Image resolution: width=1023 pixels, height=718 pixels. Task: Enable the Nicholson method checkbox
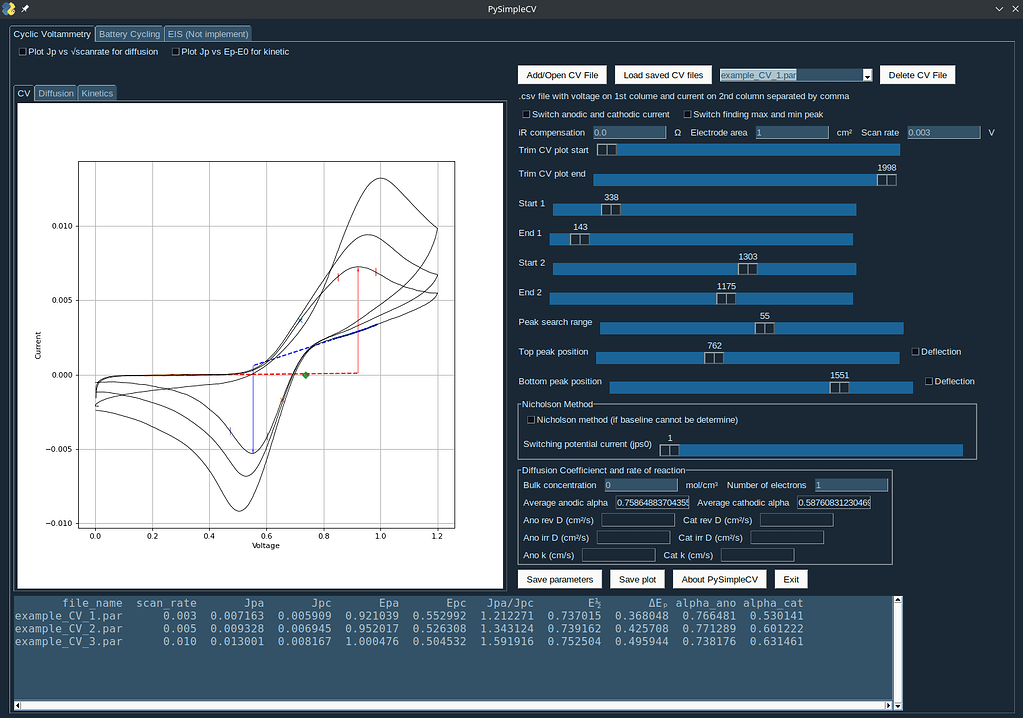(x=531, y=420)
